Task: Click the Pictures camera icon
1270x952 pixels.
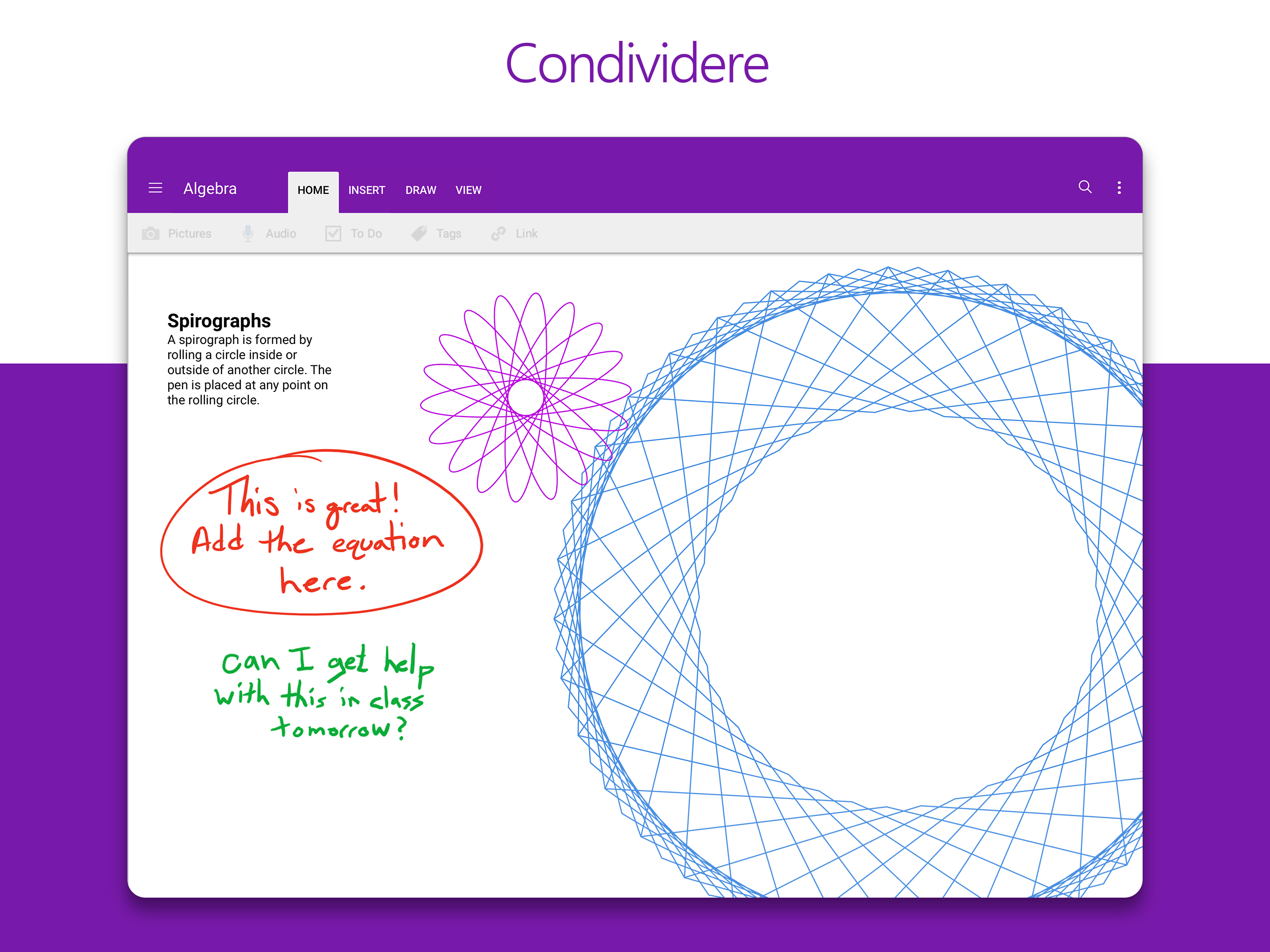Action: tap(151, 234)
